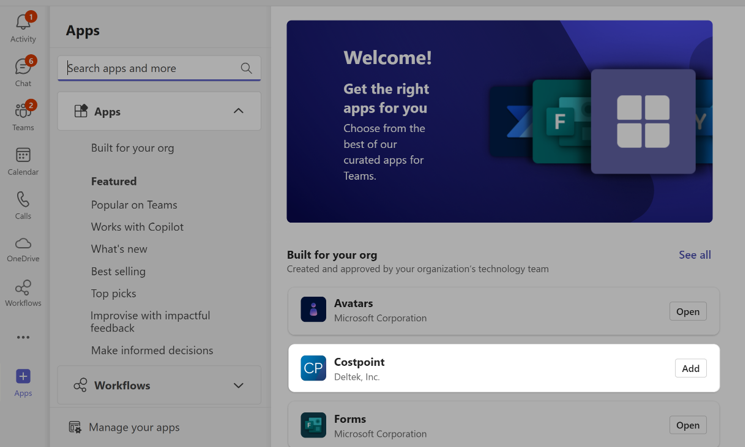Click the three-dots more apps icon
This screenshot has height=447, width=745.
(22, 337)
